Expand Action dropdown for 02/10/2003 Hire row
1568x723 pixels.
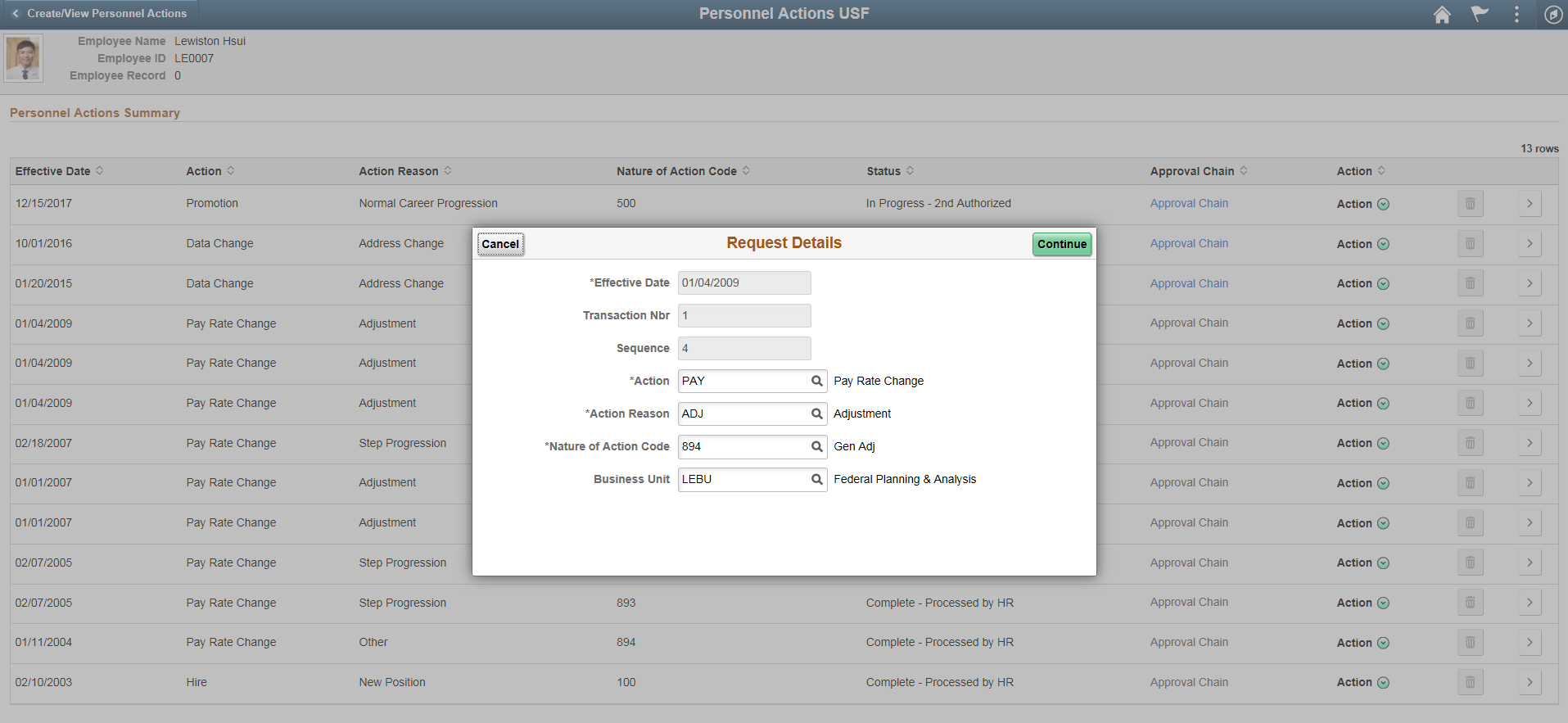coord(1362,682)
